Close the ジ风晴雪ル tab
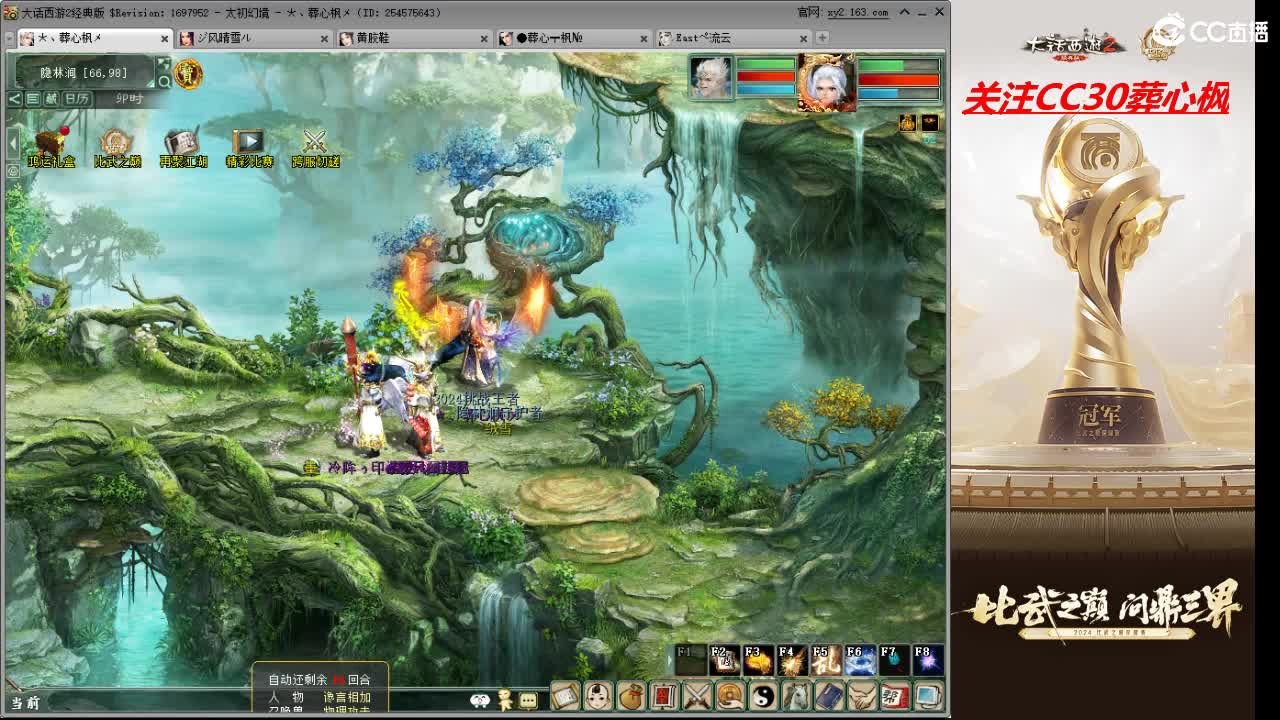Image resolution: width=1280 pixels, height=720 pixels. 324,39
